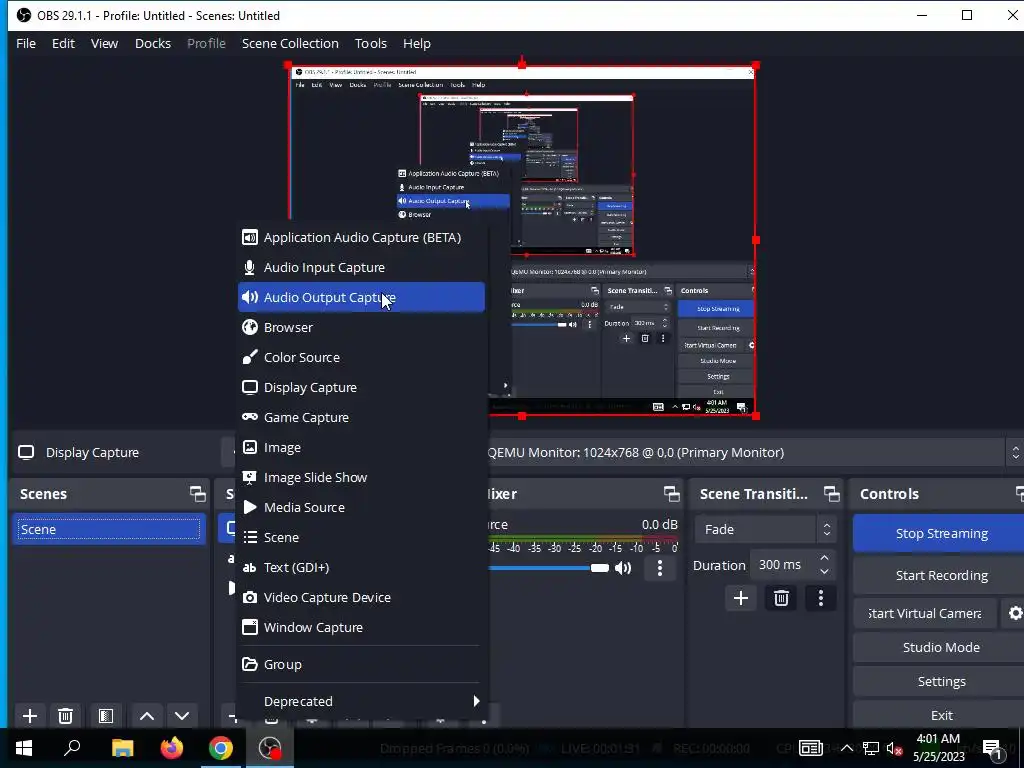
Task: Decrease transition duration with down arrow
Action: 824,572
